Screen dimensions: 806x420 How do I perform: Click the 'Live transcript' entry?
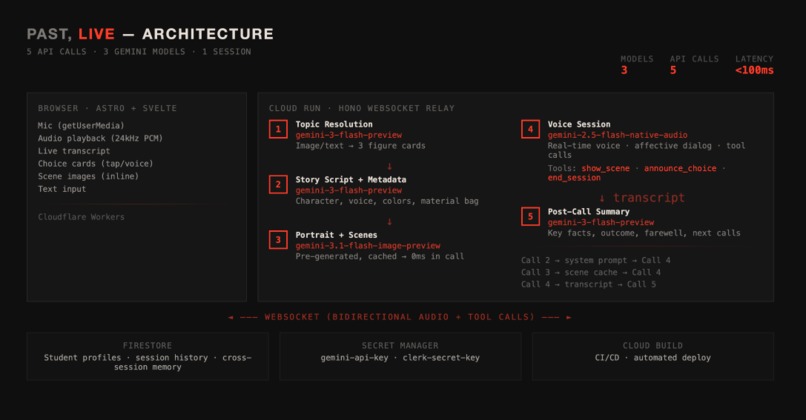[74, 151]
